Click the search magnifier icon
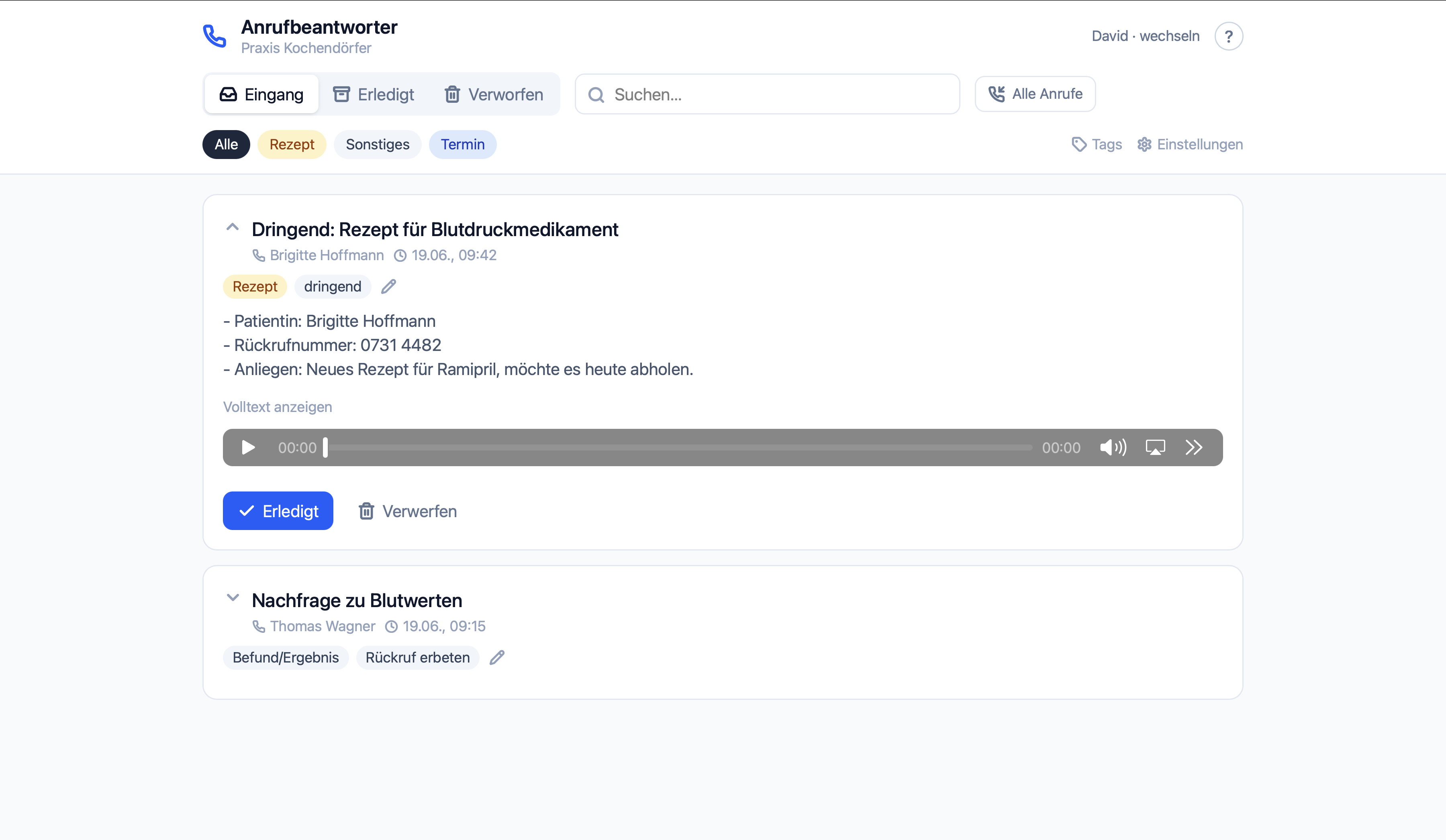The height and width of the screenshot is (840, 1446). click(x=596, y=95)
